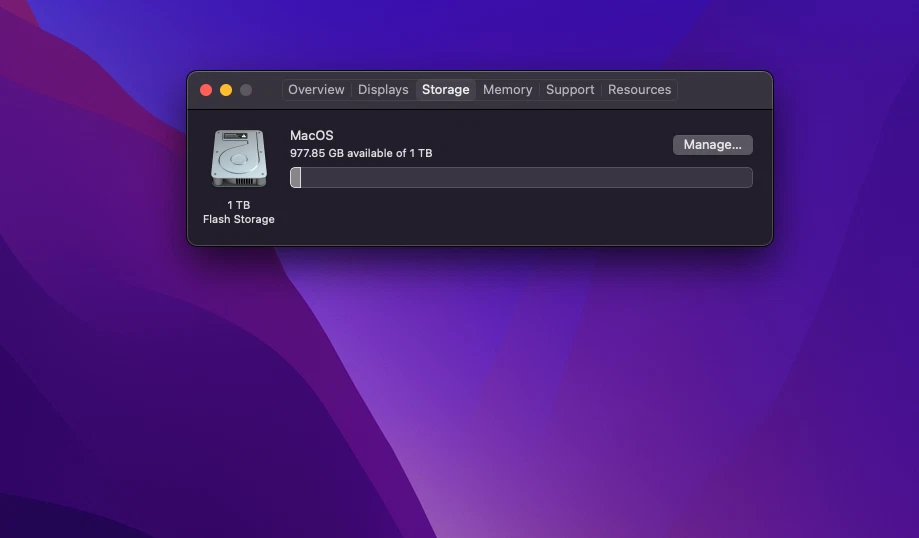Click '977.85 GB available of 1 TB' text
Viewport: 919px width, 538px height.
(361, 153)
